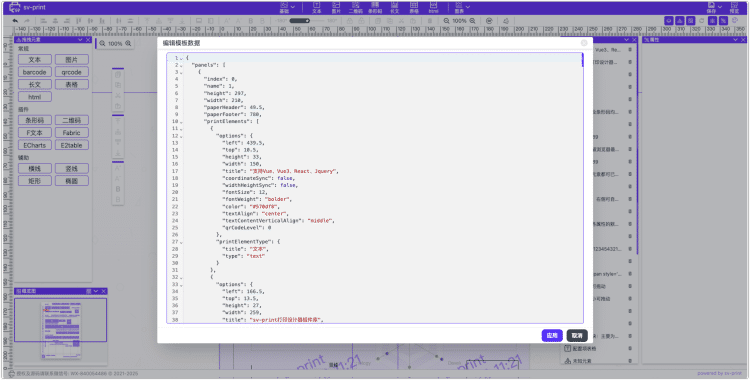This screenshot has height=380, width=750.
Task: Click the 长文 long-text icon in top bar
Action: click(395, 7)
